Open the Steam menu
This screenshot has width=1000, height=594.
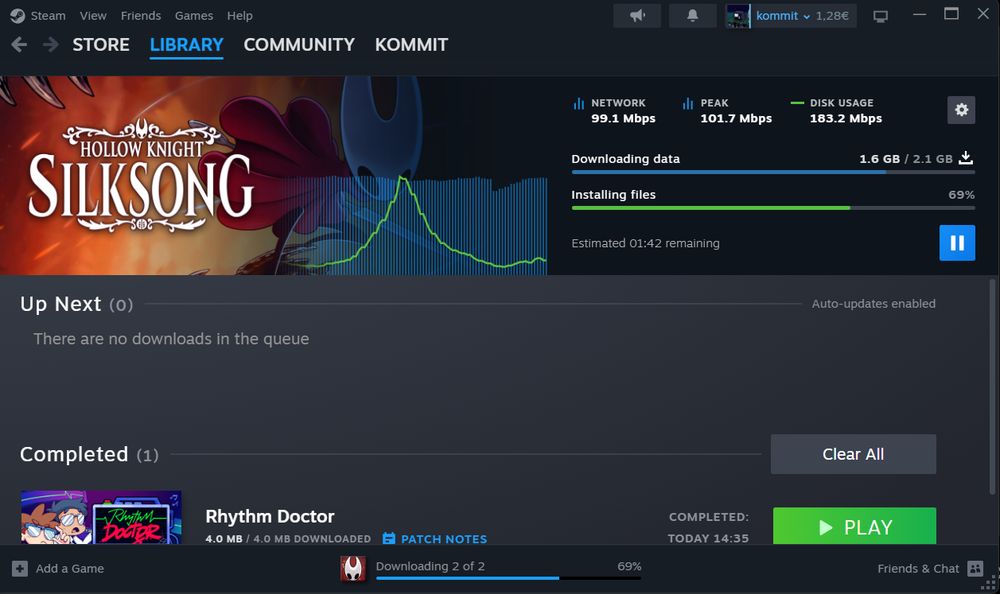tap(48, 15)
